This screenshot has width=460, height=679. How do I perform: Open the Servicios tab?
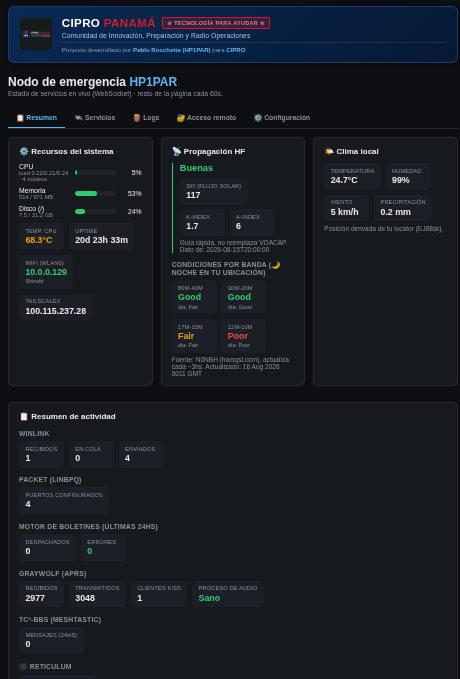(x=94, y=118)
